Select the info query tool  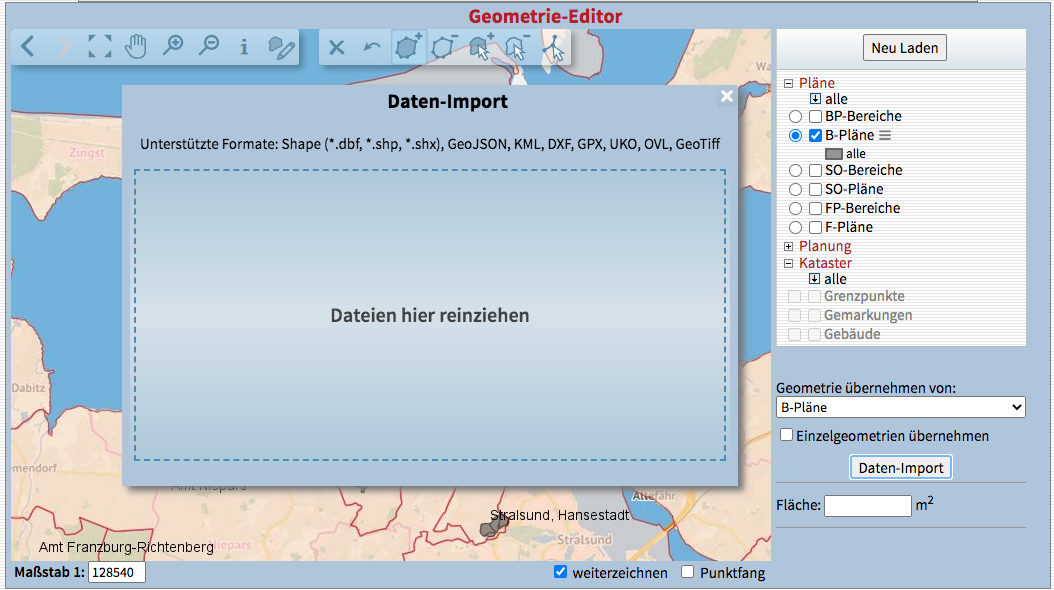point(244,46)
